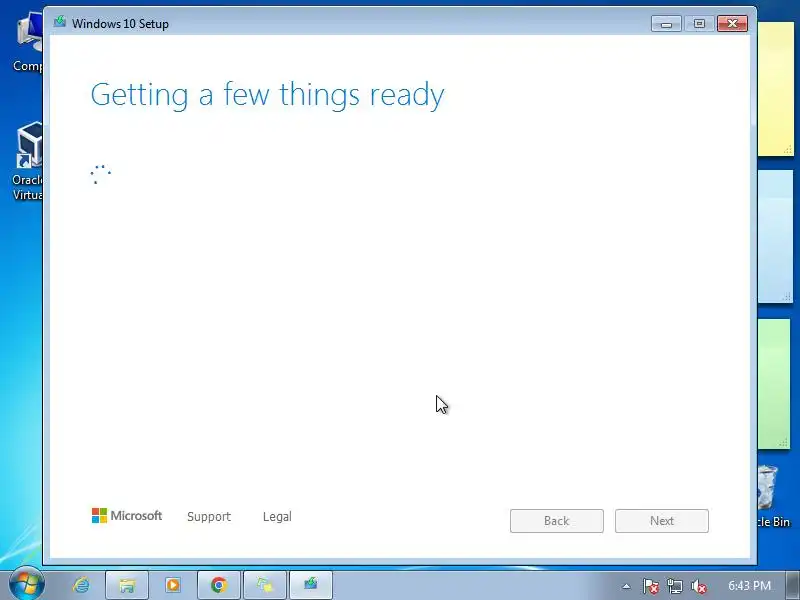Open Windows Explorer from the taskbar
The width and height of the screenshot is (800, 600).
pyautogui.click(x=127, y=585)
